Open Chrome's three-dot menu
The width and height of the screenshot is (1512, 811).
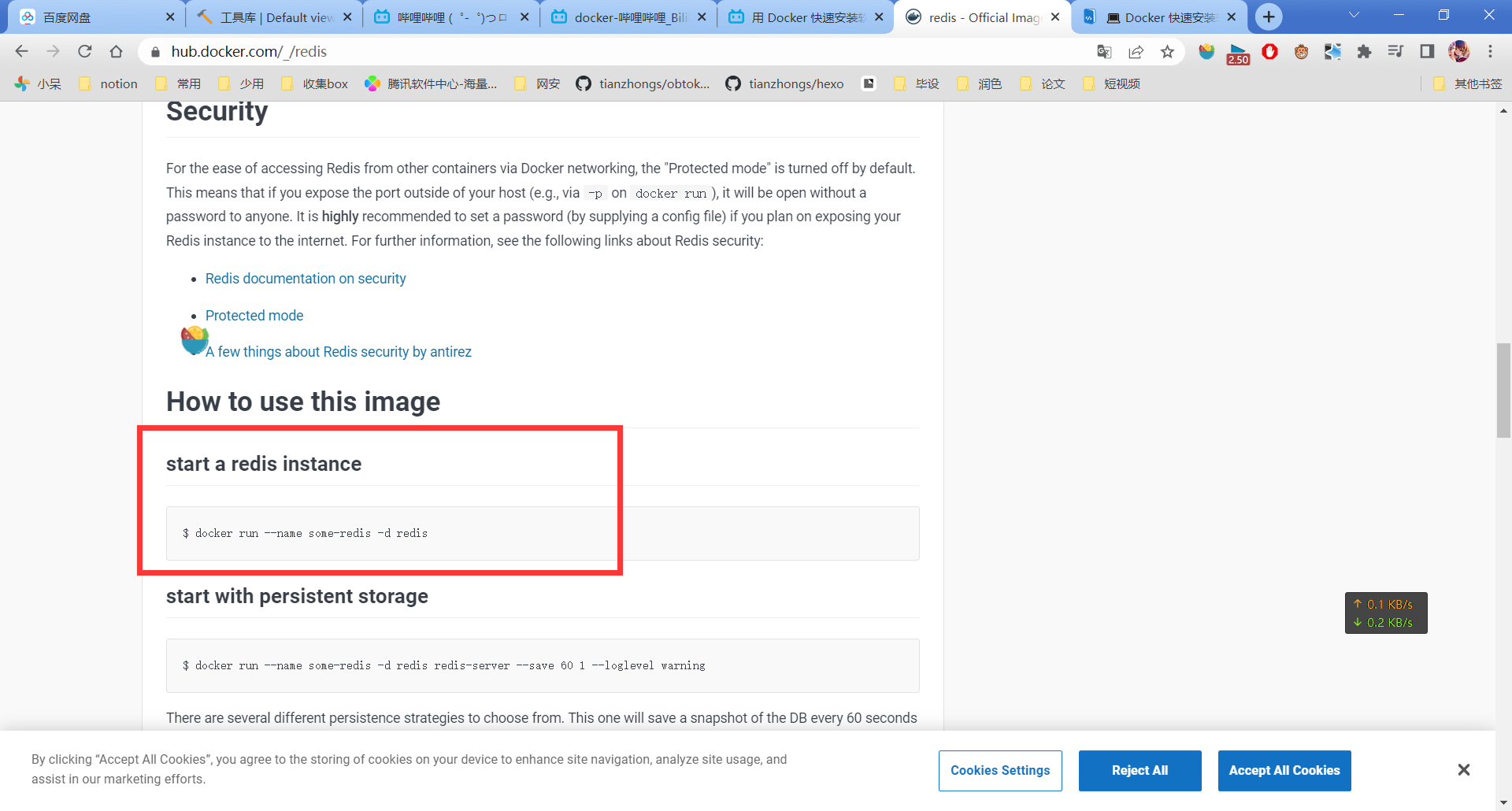pyautogui.click(x=1490, y=52)
